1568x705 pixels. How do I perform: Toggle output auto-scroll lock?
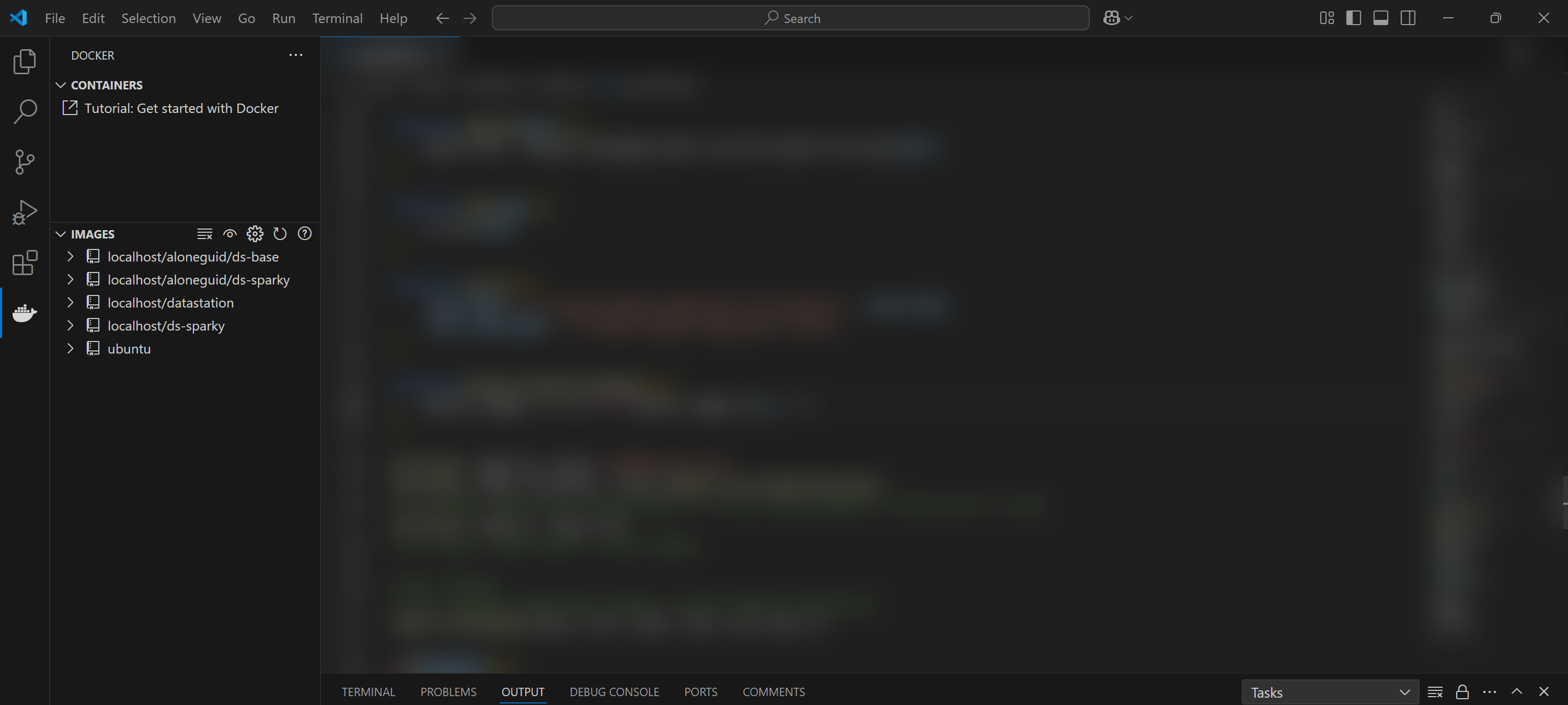[1462, 692]
